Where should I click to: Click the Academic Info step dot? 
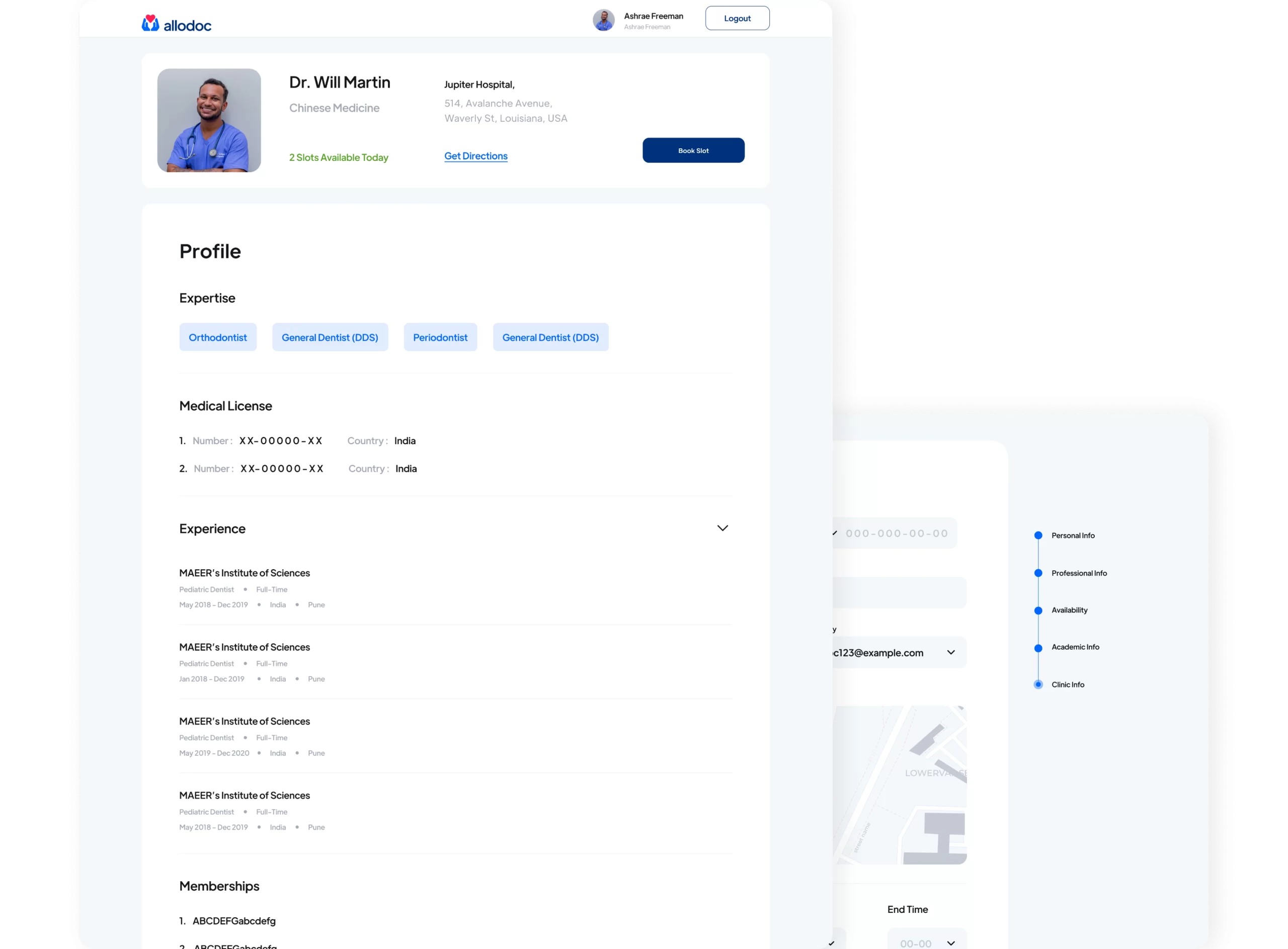(x=1038, y=648)
